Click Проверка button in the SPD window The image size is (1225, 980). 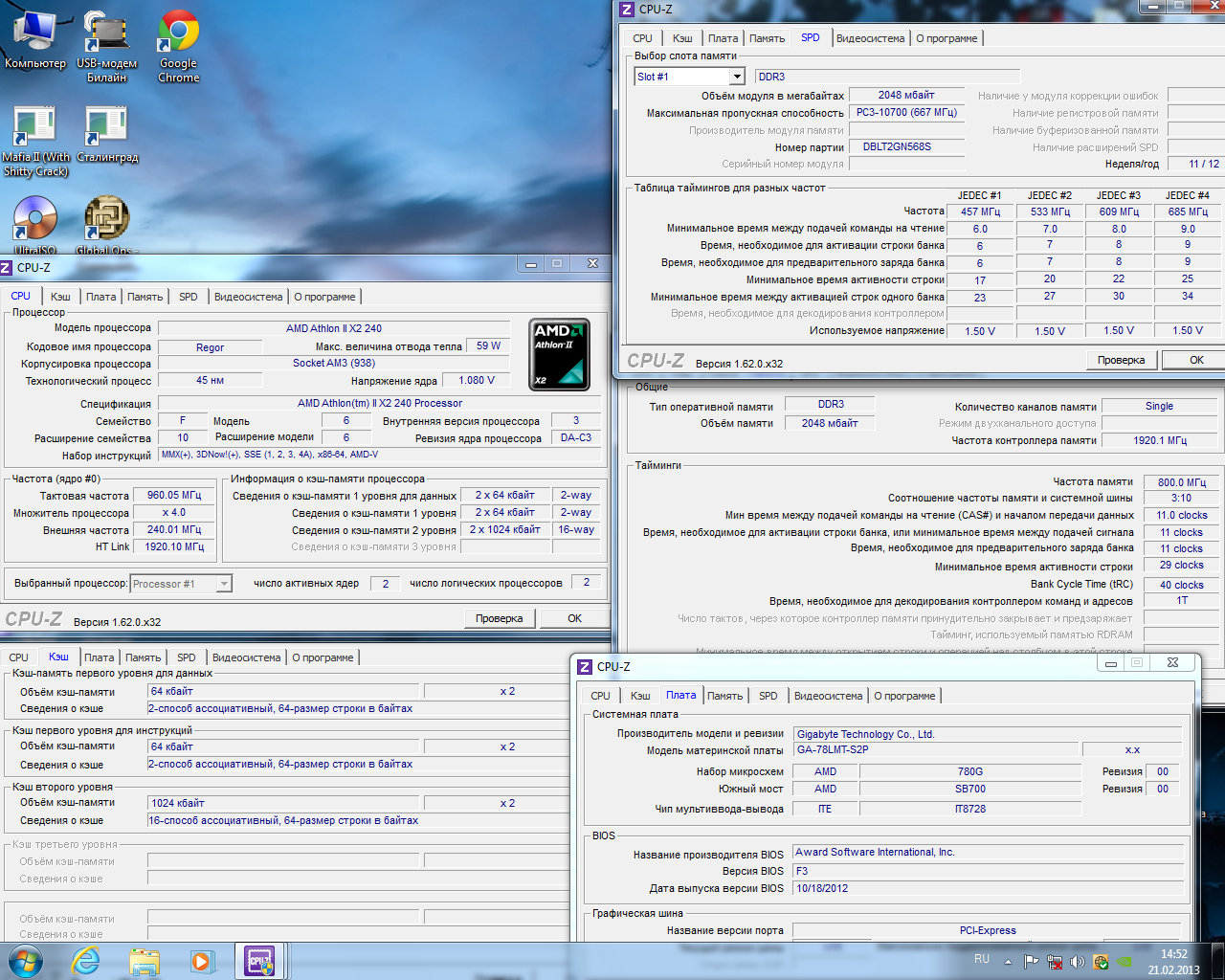[1121, 360]
